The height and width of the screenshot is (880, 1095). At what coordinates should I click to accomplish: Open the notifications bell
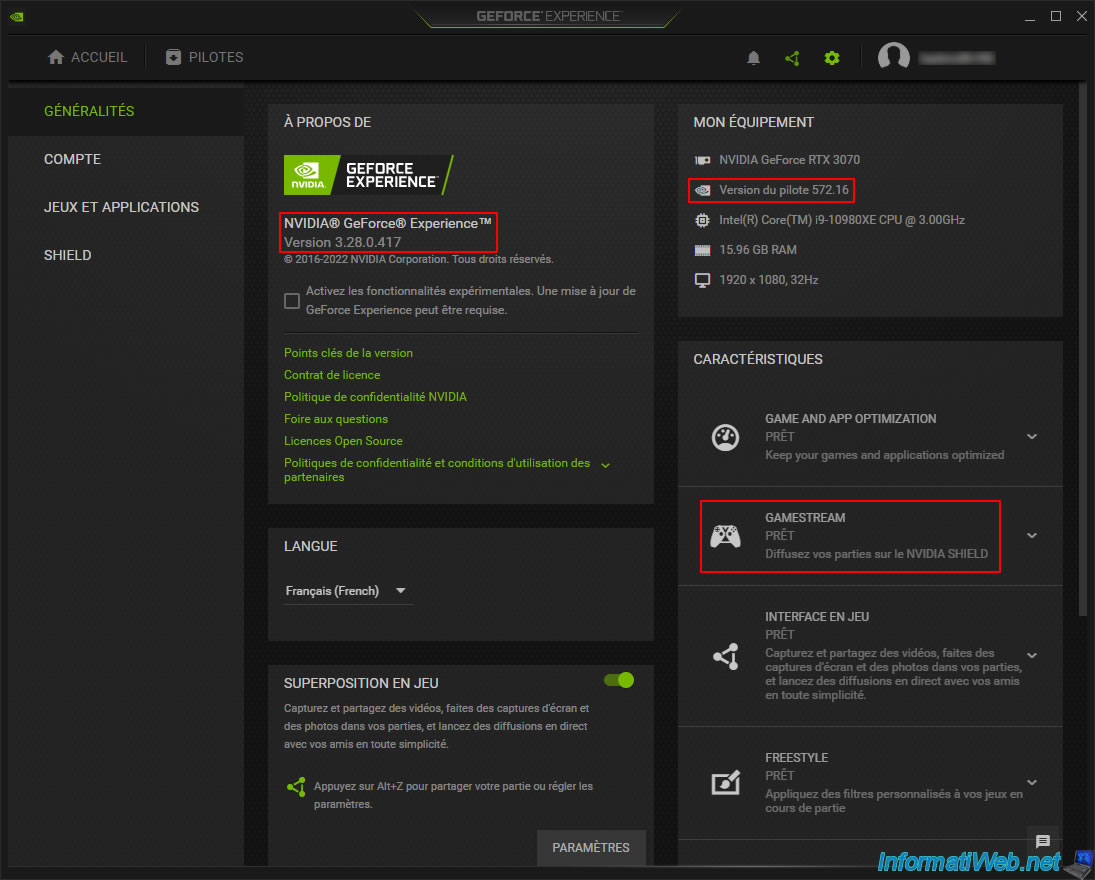click(753, 58)
